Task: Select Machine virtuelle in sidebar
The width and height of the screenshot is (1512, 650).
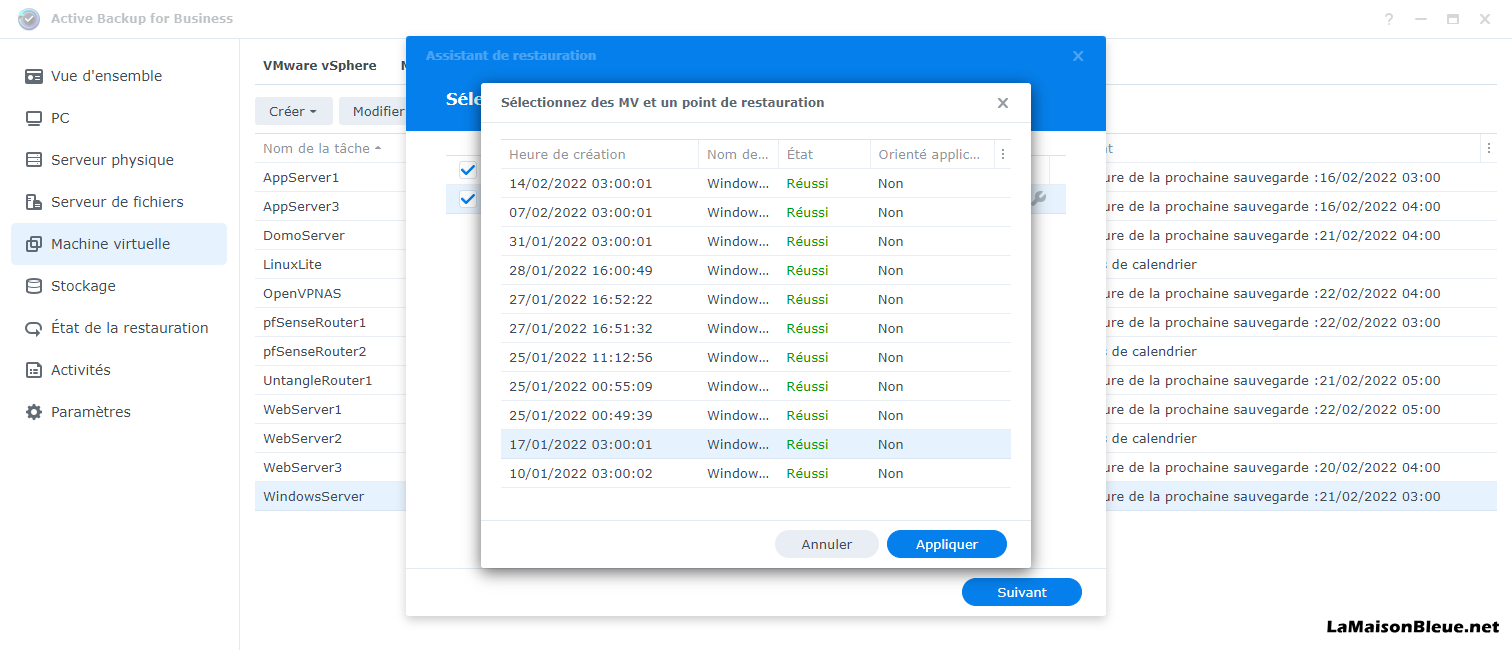Action: point(119,244)
